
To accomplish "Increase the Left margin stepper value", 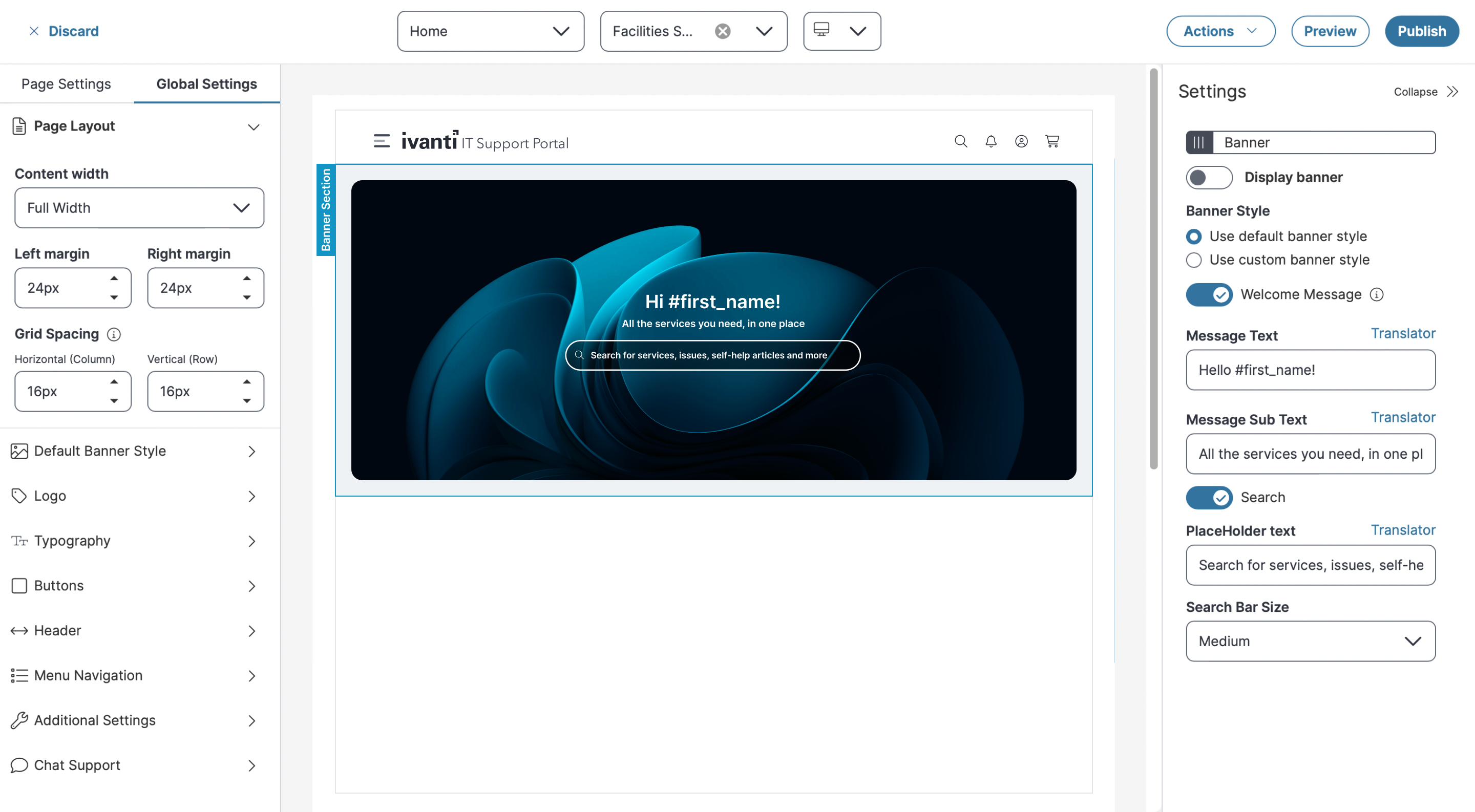I will tap(114, 278).
